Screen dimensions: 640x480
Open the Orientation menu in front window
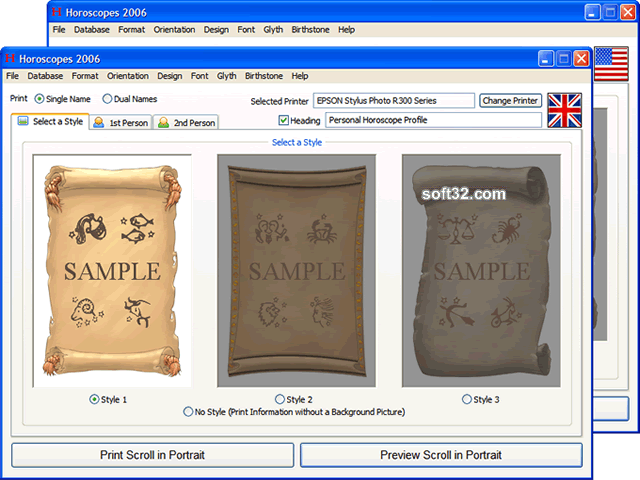point(128,76)
